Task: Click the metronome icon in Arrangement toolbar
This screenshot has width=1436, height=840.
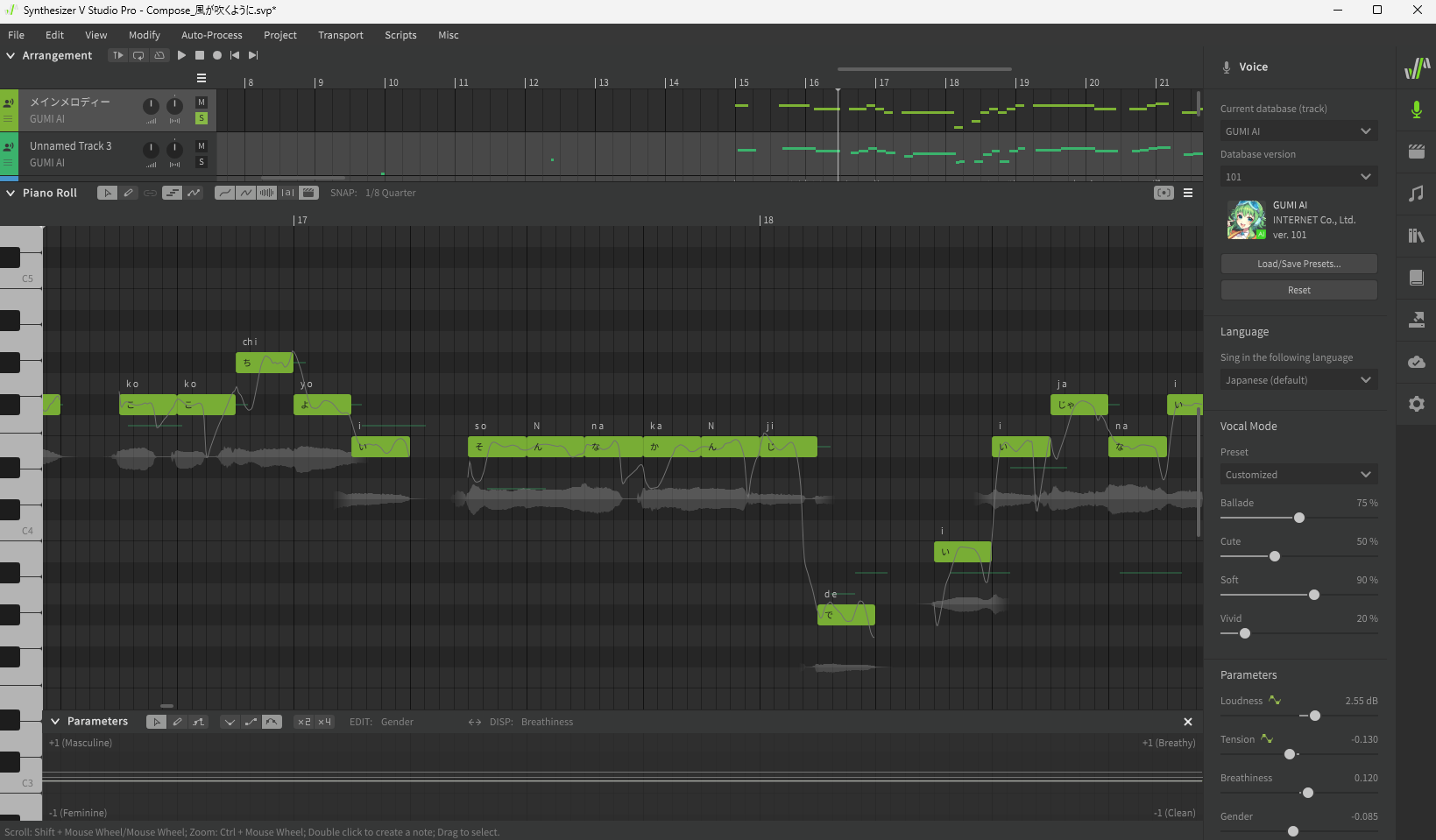Action: pos(159,55)
